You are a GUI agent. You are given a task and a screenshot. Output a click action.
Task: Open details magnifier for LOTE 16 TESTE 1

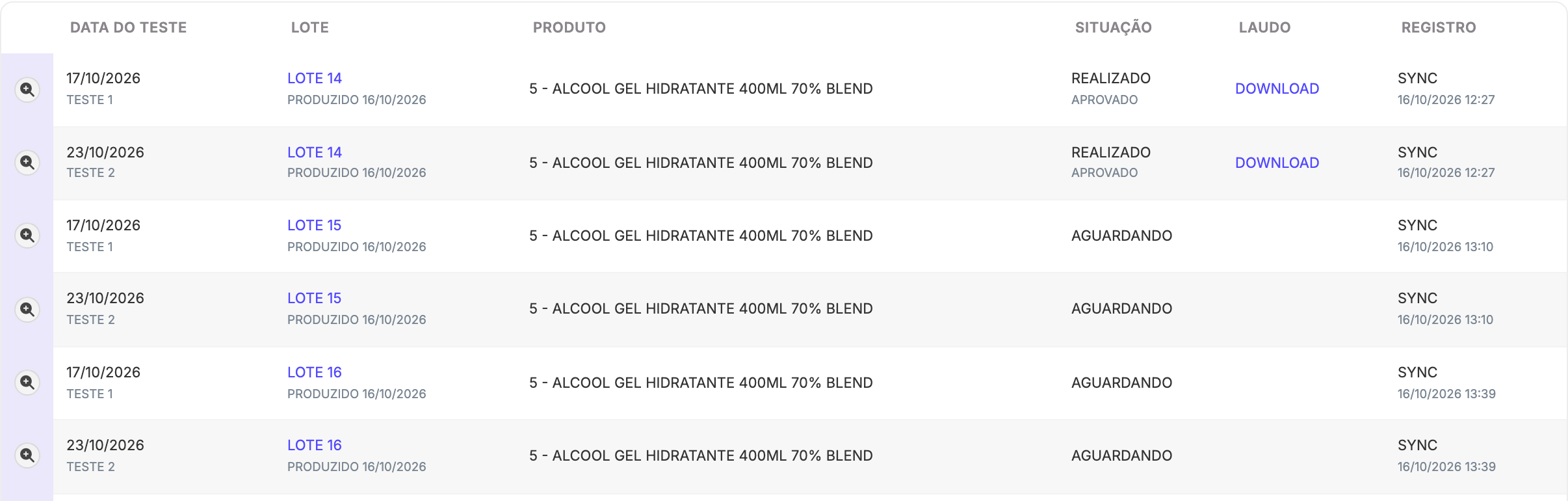(x=27, y=382)
